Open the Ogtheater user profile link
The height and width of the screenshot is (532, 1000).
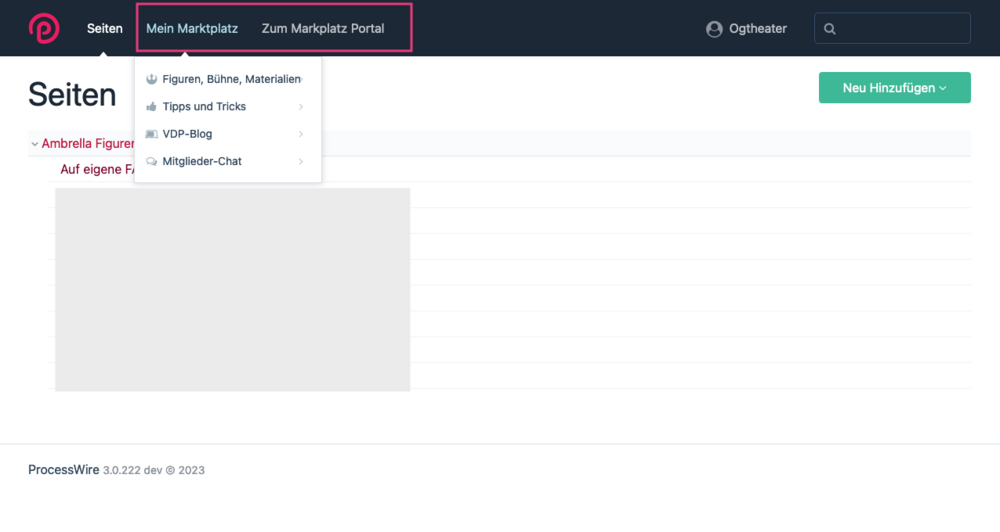coord(757,29)
